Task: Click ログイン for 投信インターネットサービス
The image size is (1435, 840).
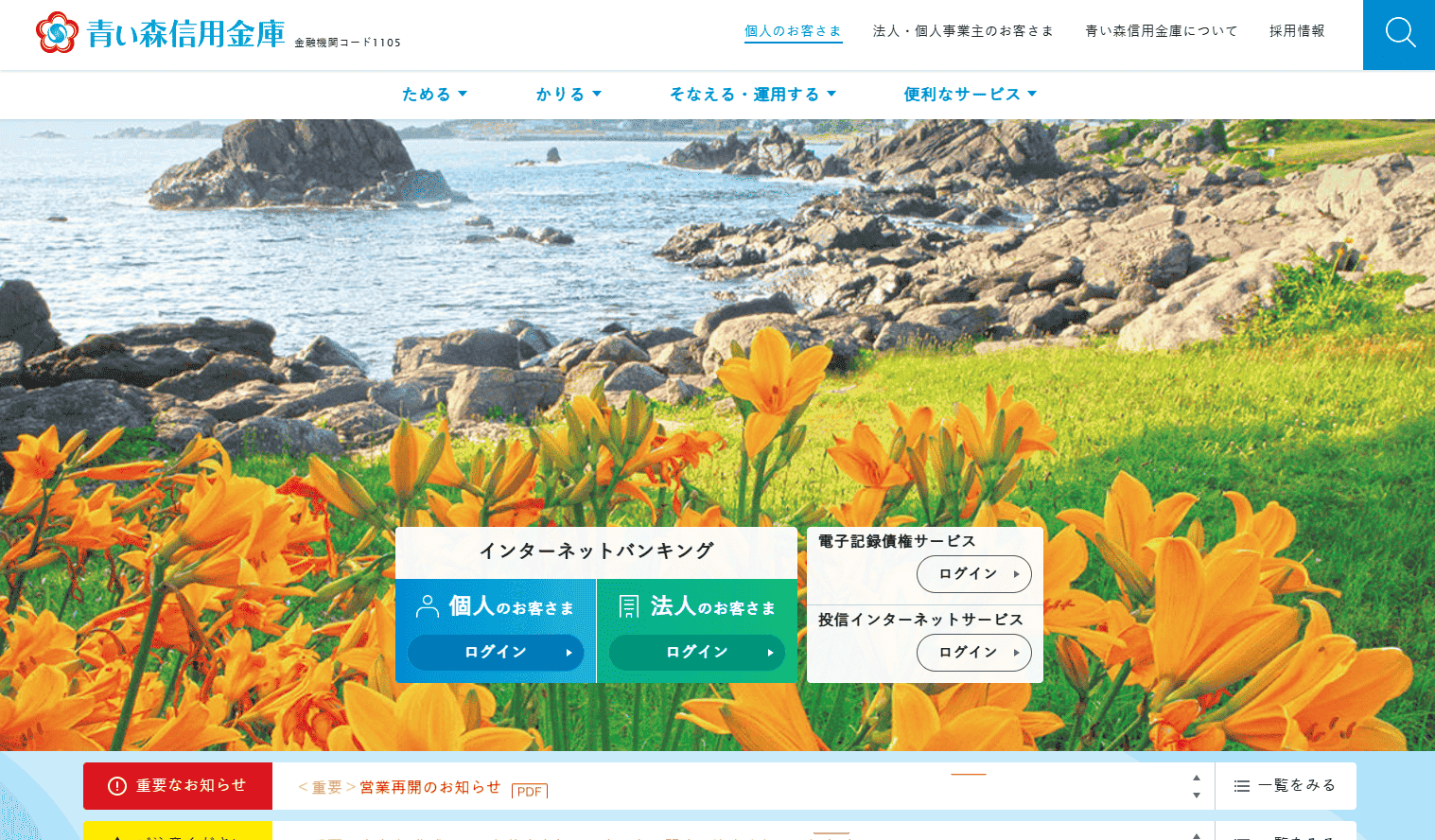Action: (x=974, y=653)
